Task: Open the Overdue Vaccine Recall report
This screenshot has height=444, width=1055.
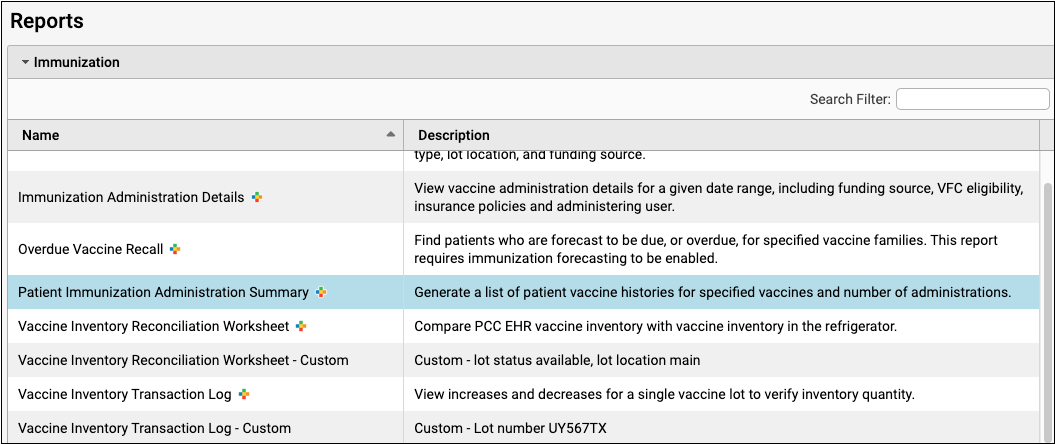Action: (x=91, y=249)
